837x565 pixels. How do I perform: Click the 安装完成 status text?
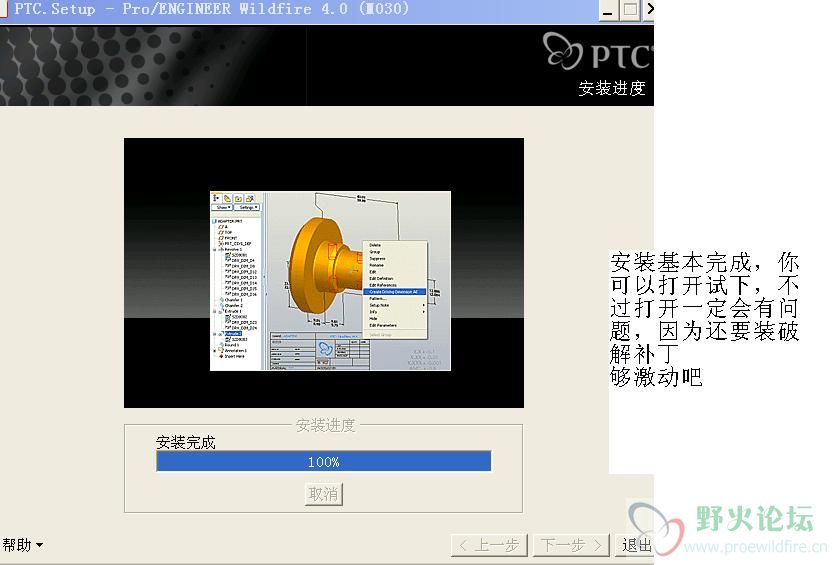pyautogui.click(x=185, y=442)
